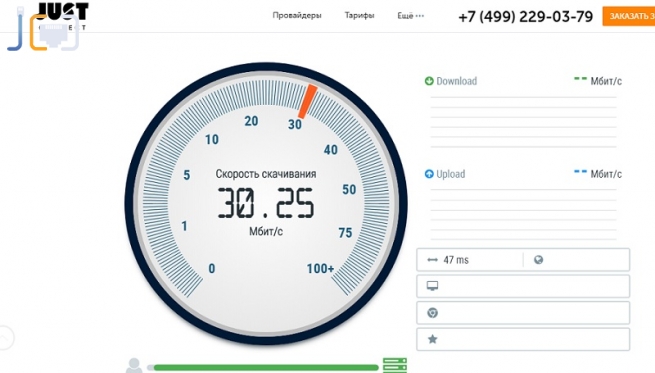Viewport: 655px width, 373px height.
Task: Click the blue Upload arrow icon
Action: [x=429, y=174]
